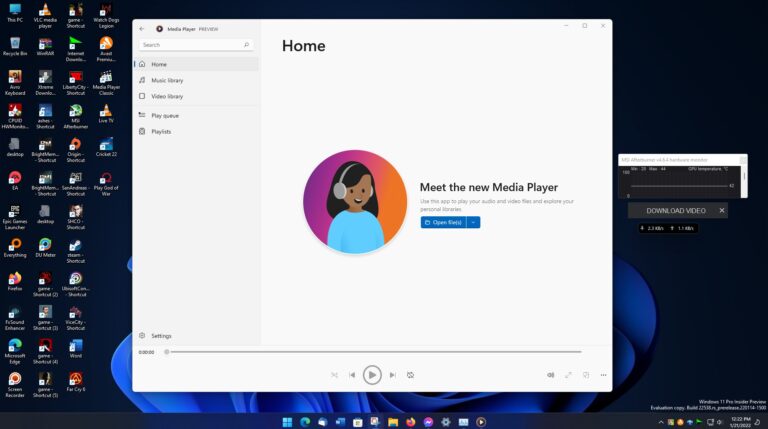Toggle repeat mode
This screenshot has height=429, width=768.
pos(410,375)
